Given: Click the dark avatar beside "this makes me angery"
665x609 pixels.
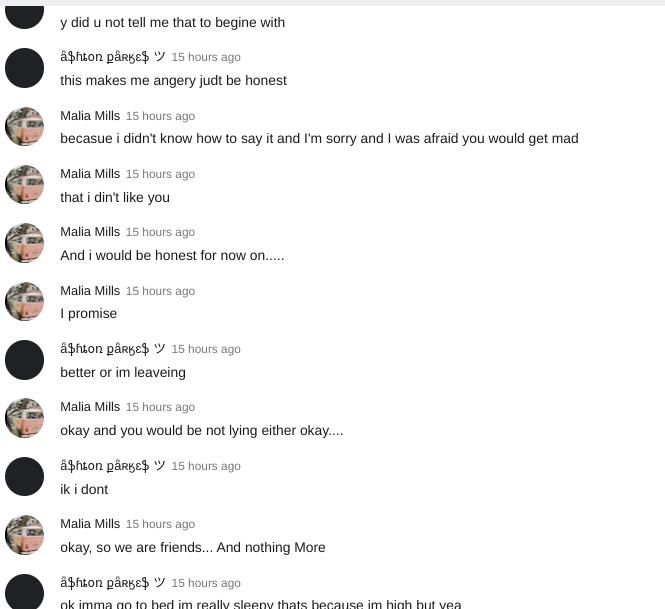Looking at the screenshot, I should (25, 68).
